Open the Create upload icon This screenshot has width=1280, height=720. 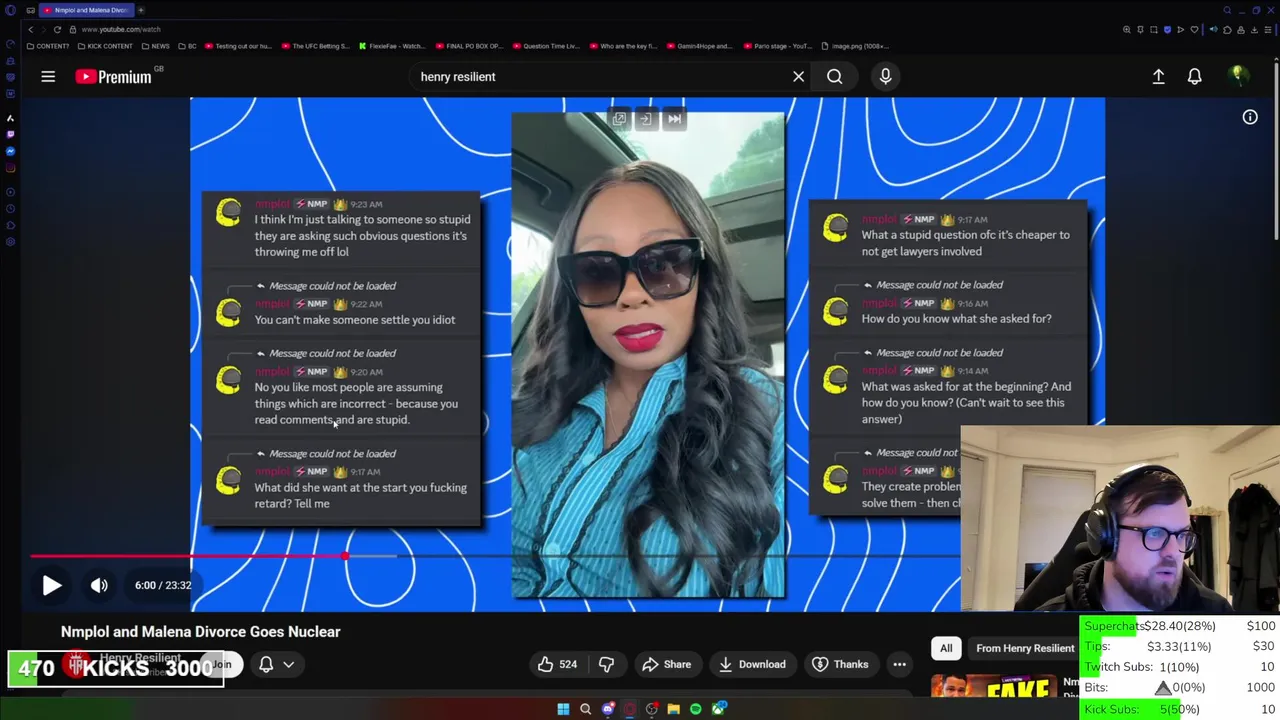point(1158,76)
